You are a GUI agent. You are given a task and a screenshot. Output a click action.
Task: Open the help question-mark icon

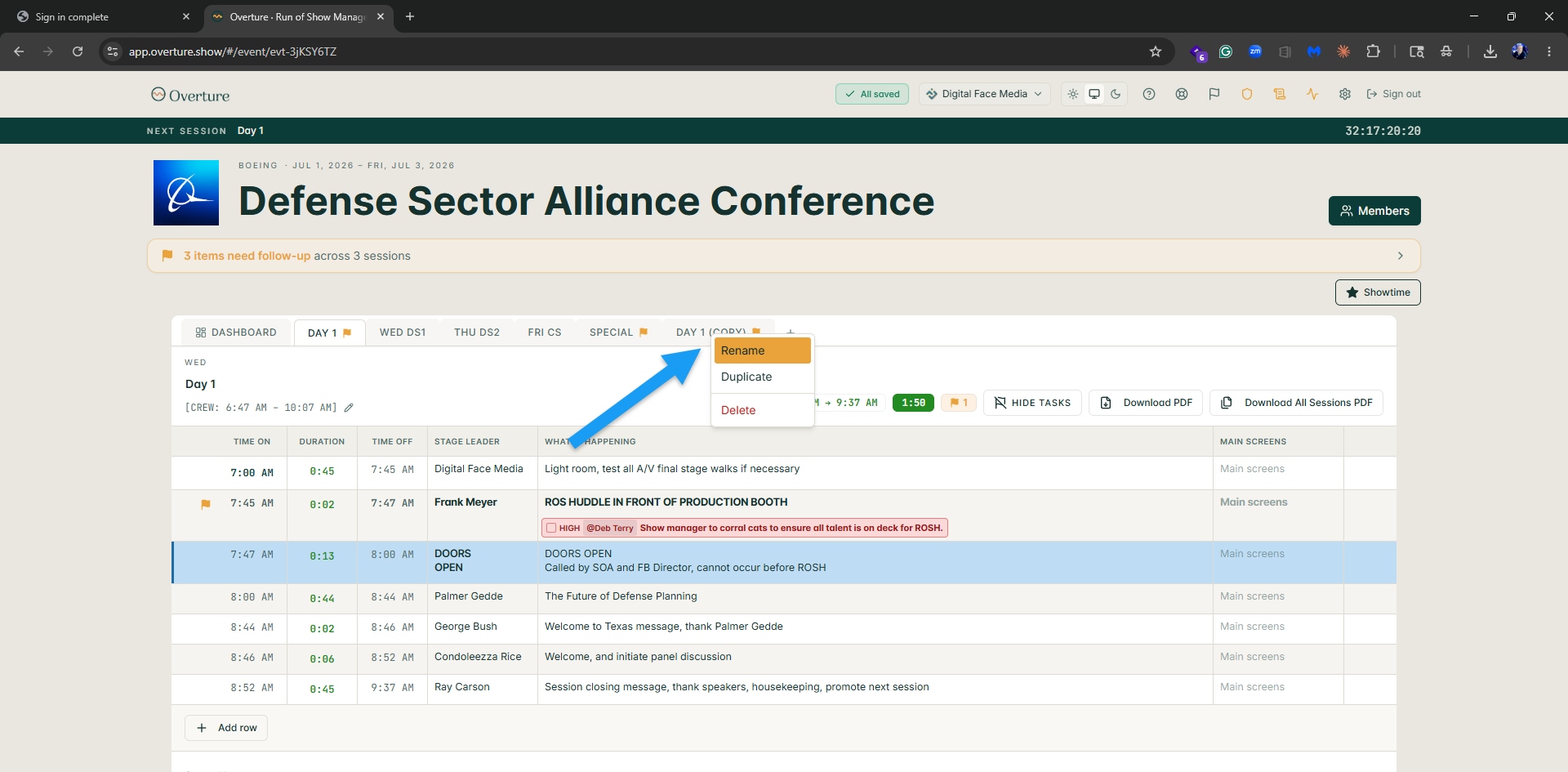click(1149, 94)
